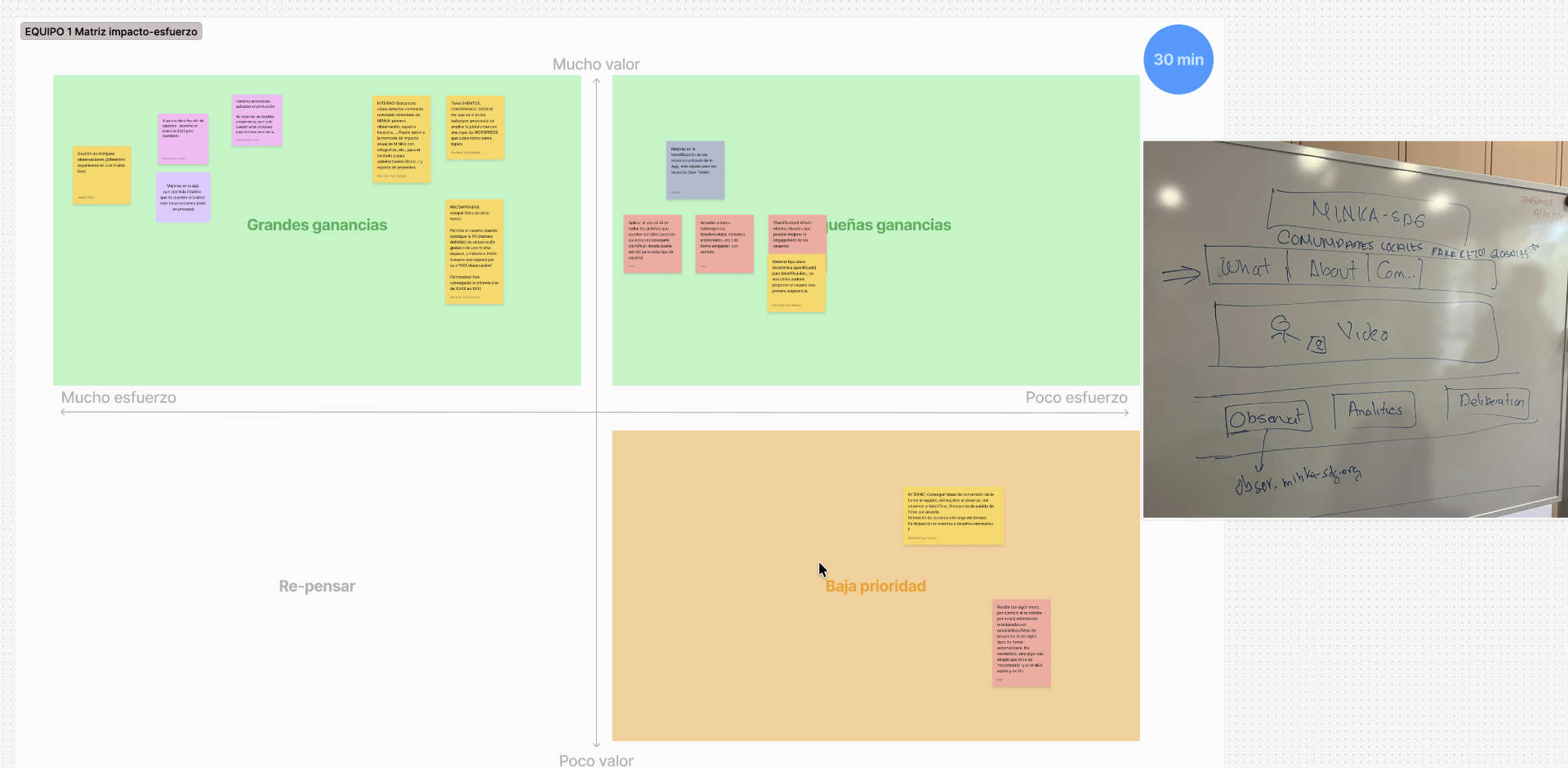Select the yellow 'Gestión de múltiples observaciones' sticky note
Image resolution: width=1568 pixels, height=768 pixels.
101,176
